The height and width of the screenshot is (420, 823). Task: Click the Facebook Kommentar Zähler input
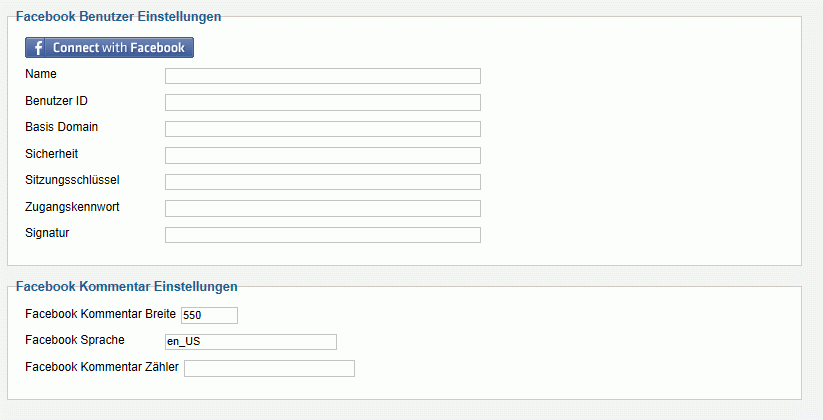pyautogui.click(x=269, y=369)
